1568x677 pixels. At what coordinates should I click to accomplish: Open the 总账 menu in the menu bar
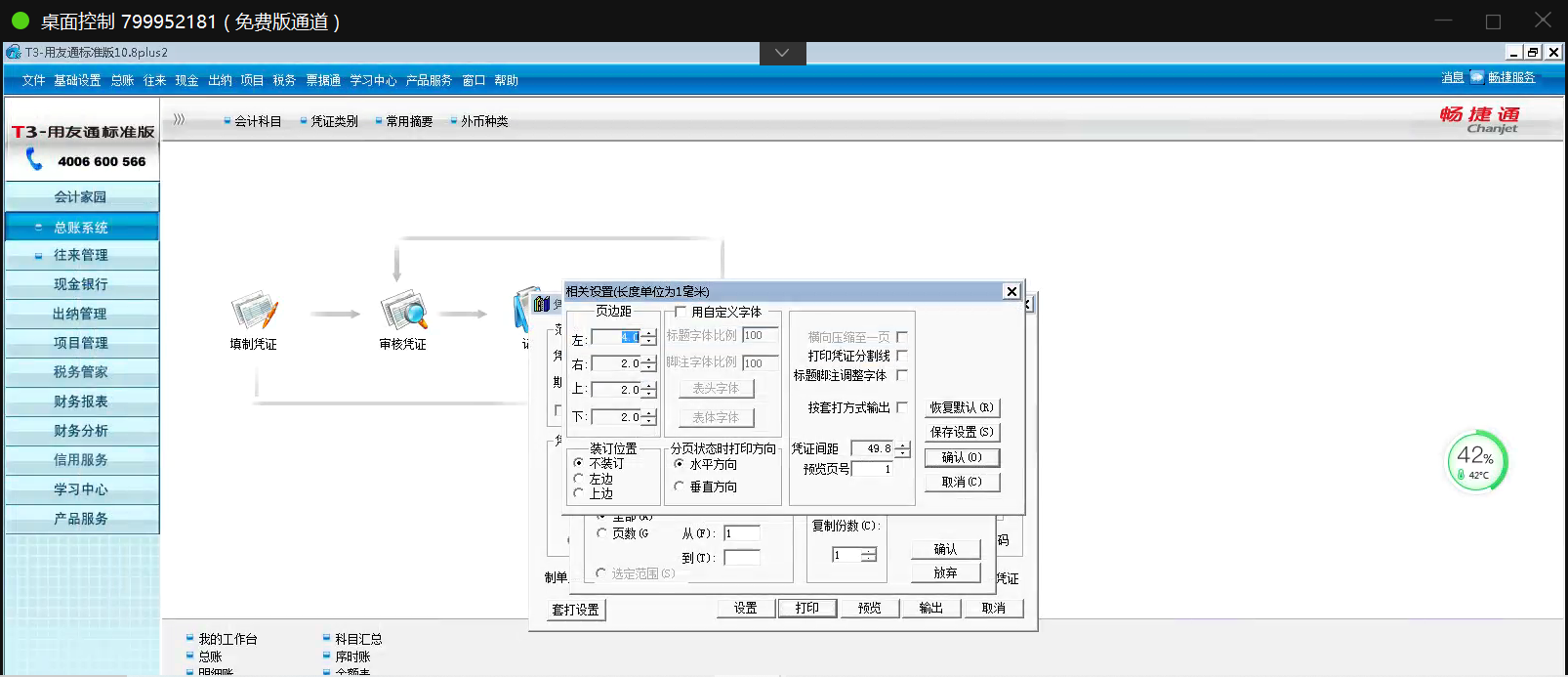(122, 81)
